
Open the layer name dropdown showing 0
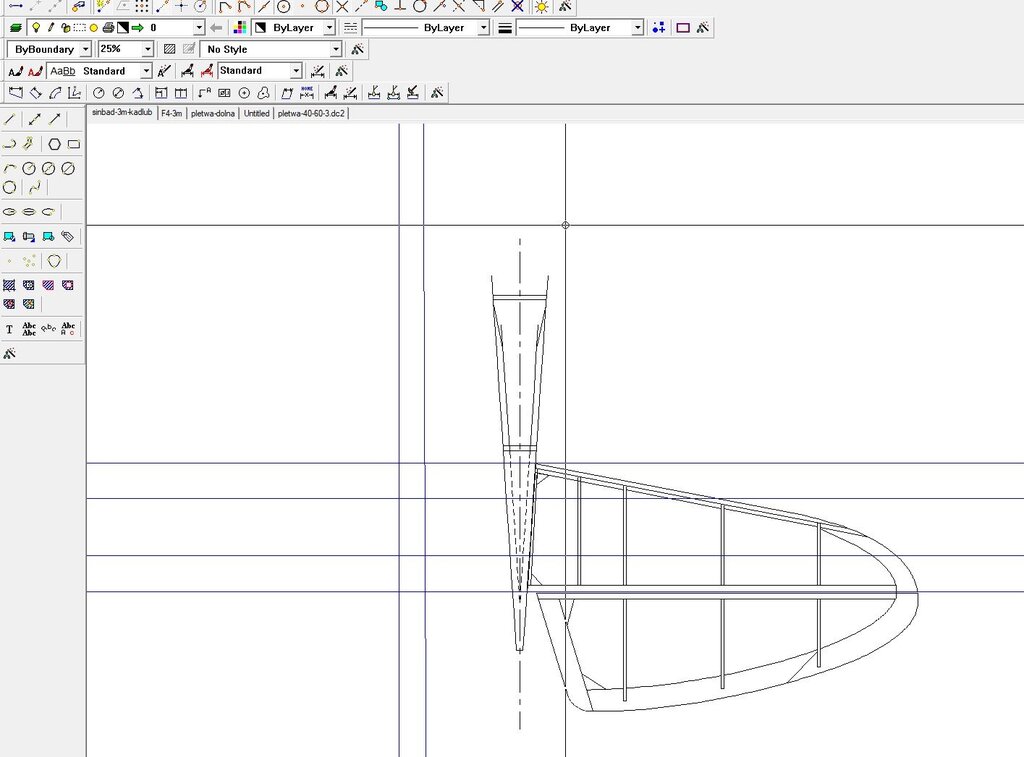click(199, 28)
